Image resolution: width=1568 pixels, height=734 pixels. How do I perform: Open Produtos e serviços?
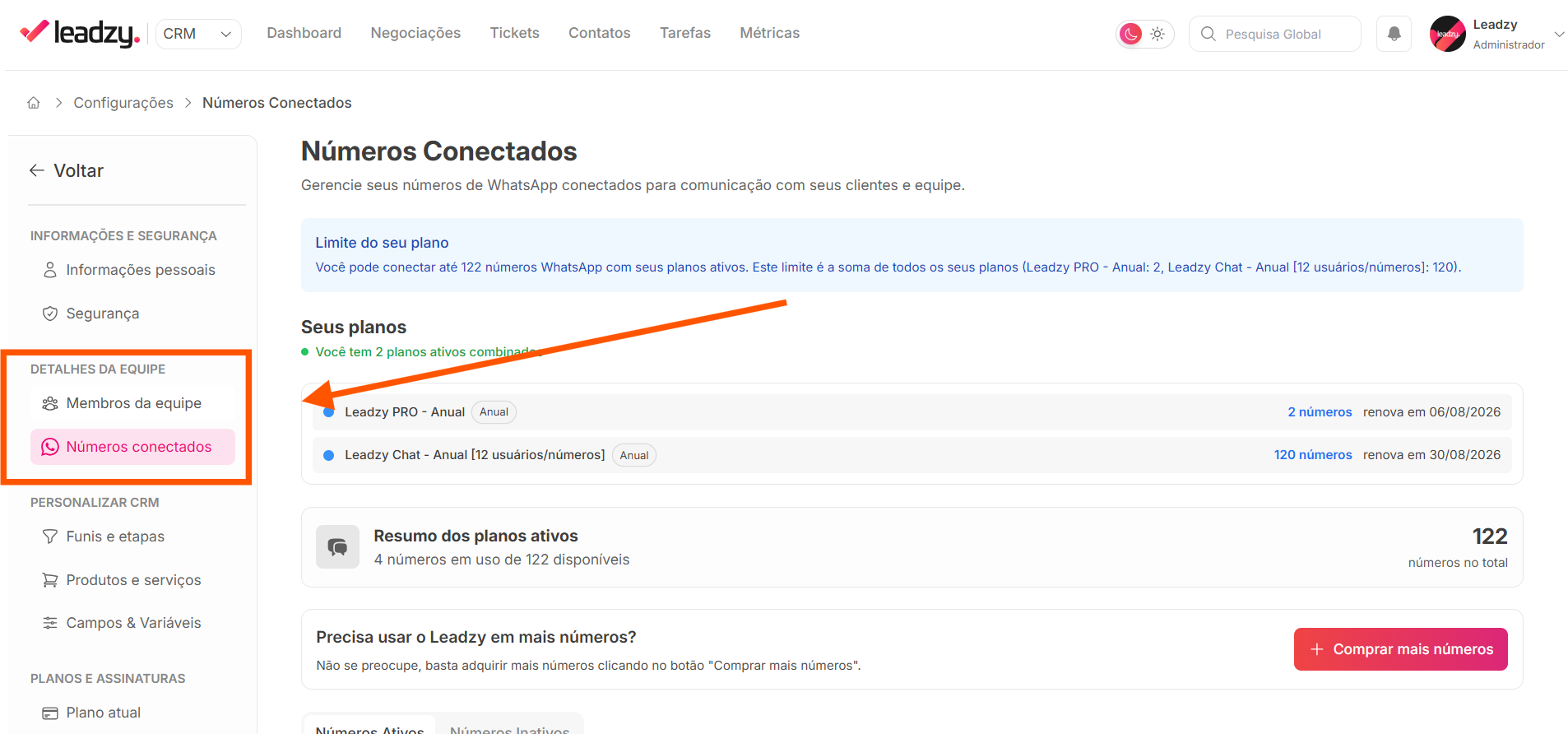132,580
